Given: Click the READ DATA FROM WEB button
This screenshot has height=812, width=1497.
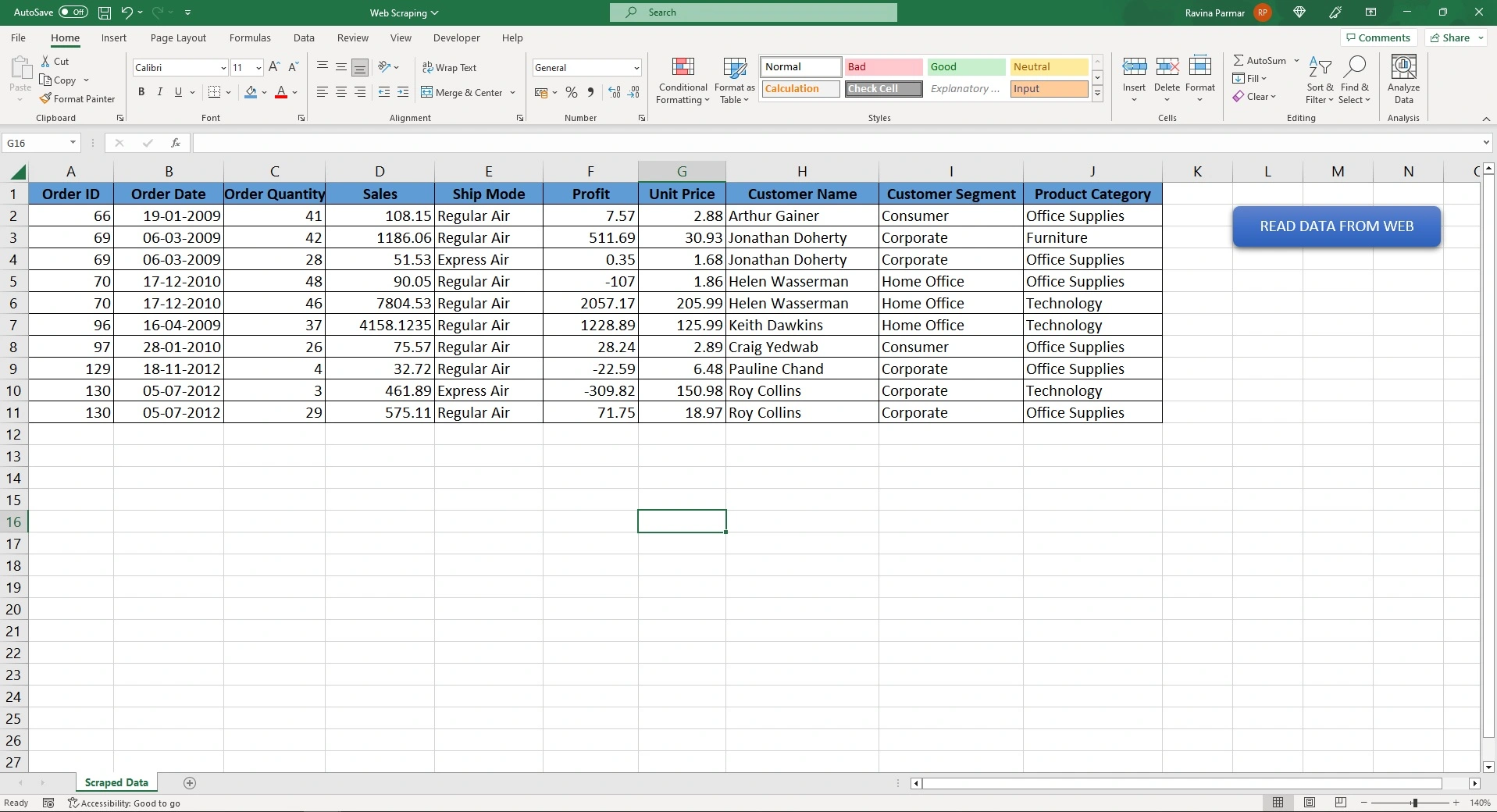Looking at the screenshot, I should pos(1336,226).
